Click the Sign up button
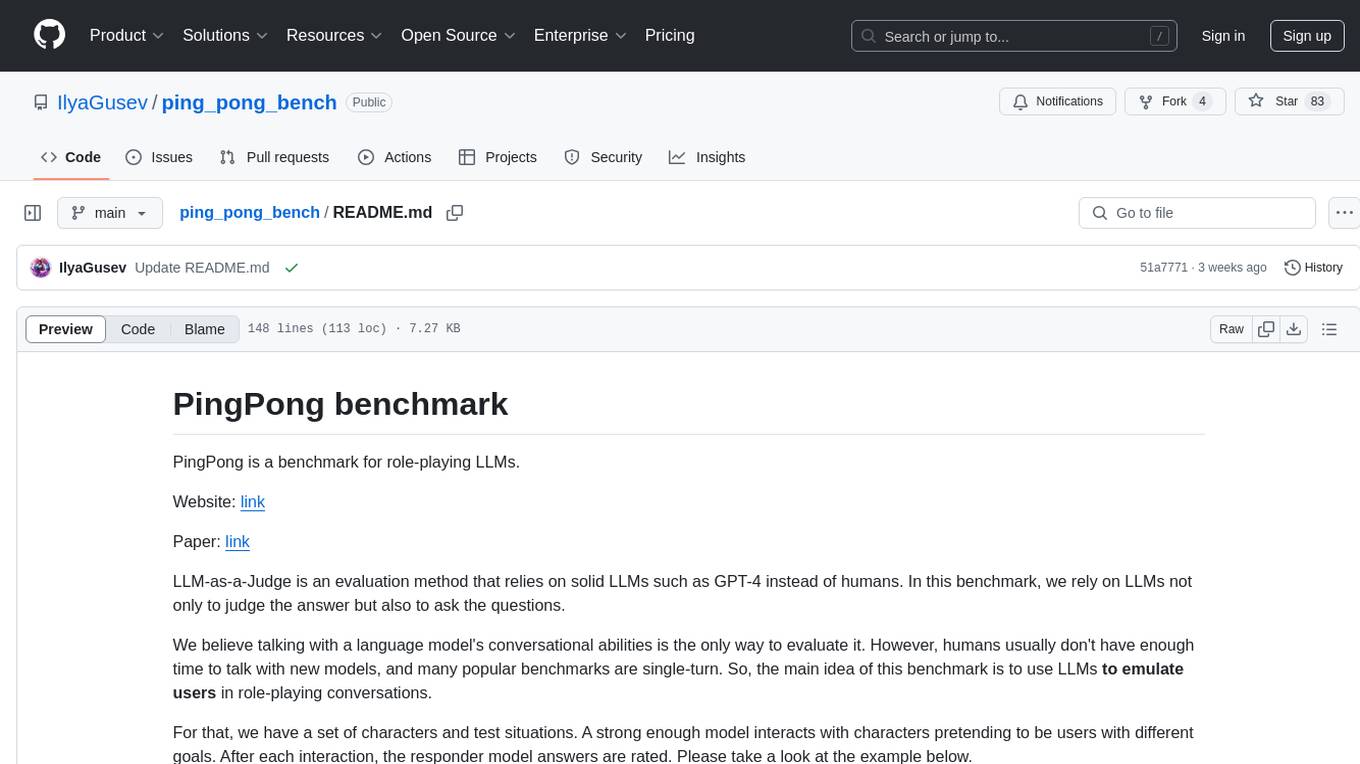This screenshot has width=1360, height=764. tap(1307, 36)
